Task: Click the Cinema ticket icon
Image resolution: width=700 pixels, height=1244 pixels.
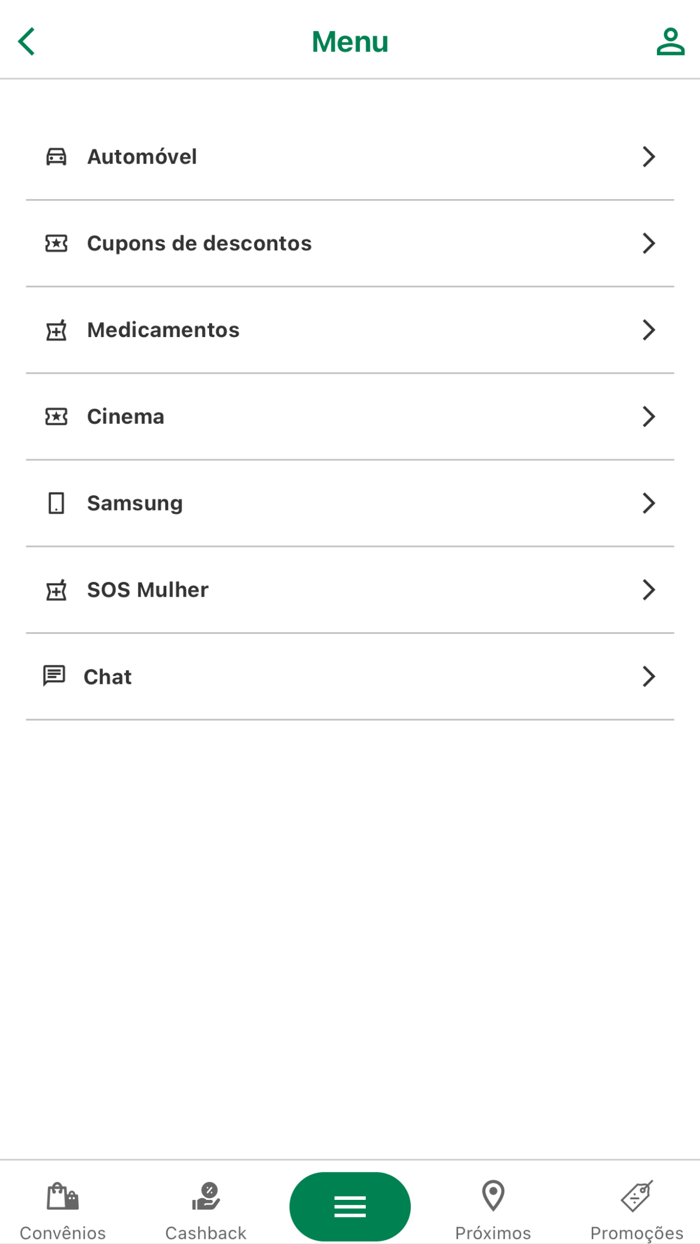Action: (56, 416)
